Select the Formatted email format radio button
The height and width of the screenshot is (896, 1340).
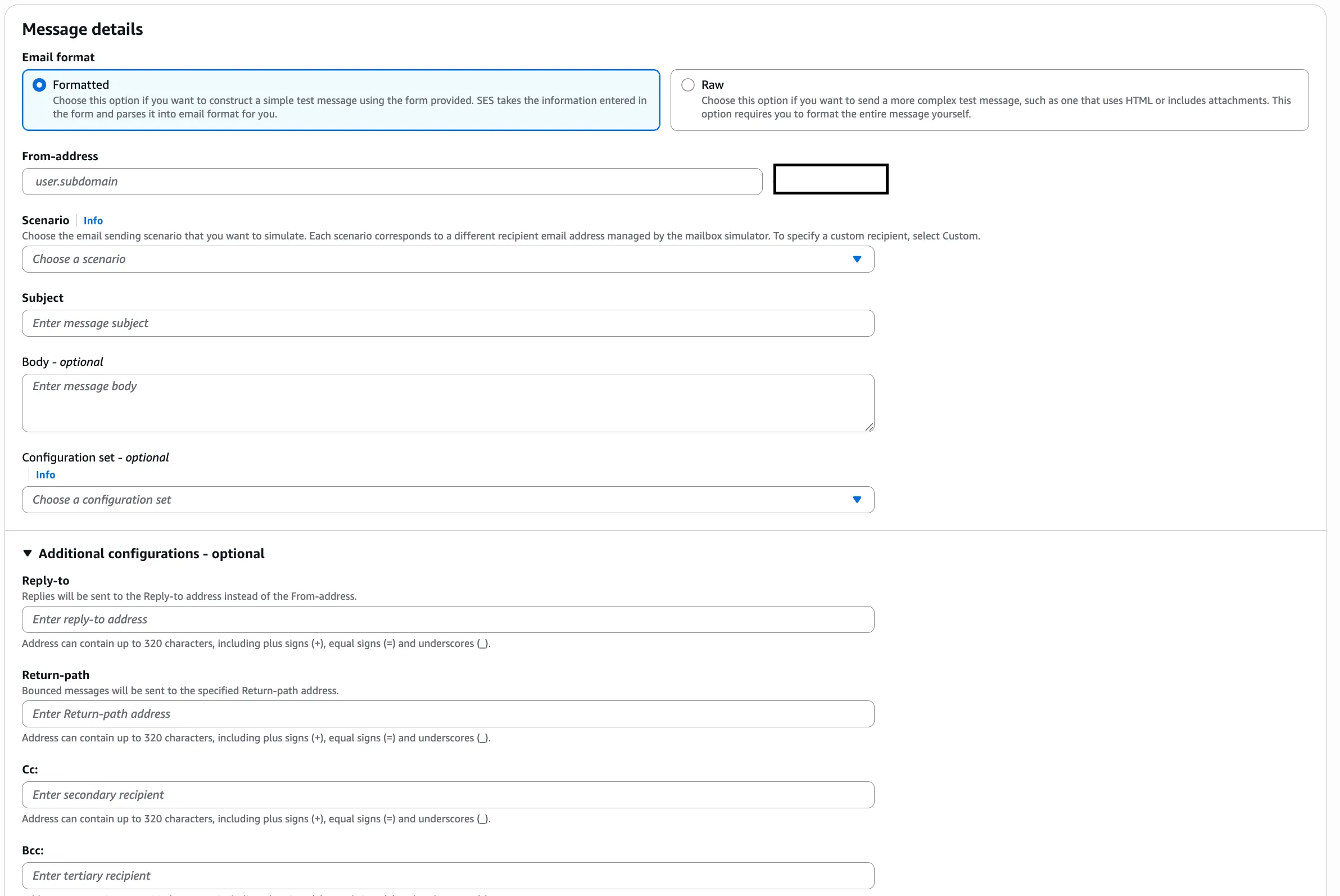39,85
